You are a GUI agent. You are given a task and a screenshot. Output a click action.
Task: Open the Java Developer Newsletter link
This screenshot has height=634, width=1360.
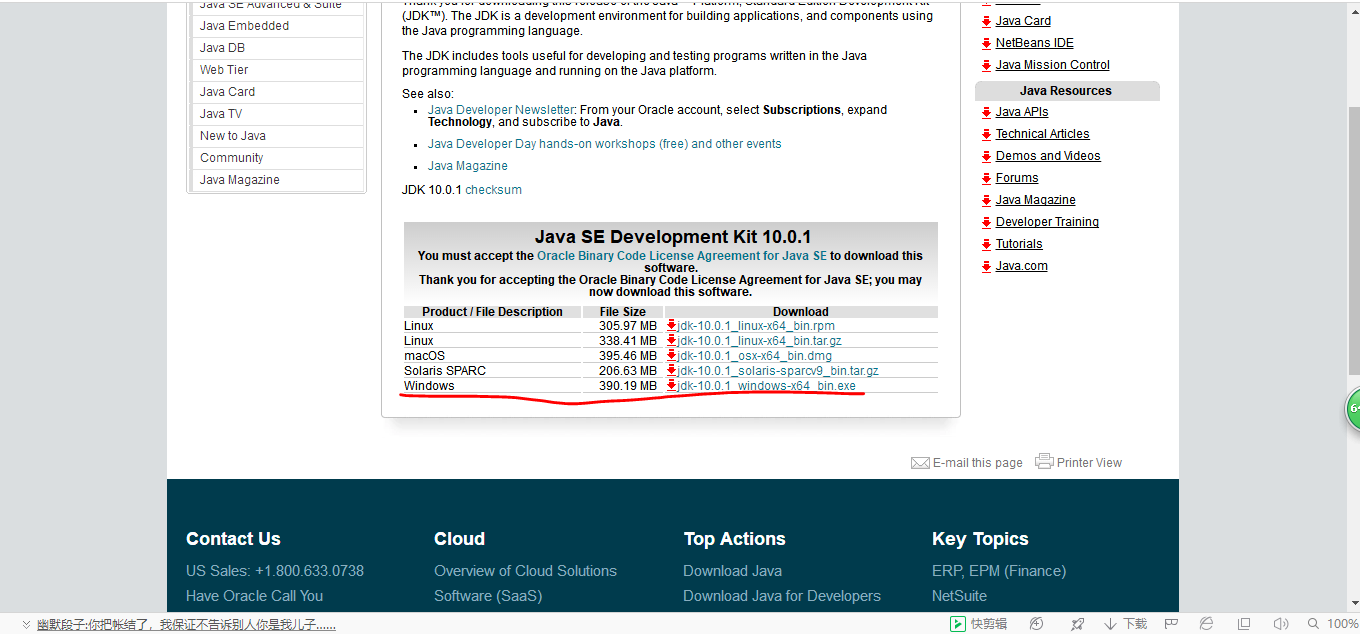pyautogui.click(x=501, y=110)
